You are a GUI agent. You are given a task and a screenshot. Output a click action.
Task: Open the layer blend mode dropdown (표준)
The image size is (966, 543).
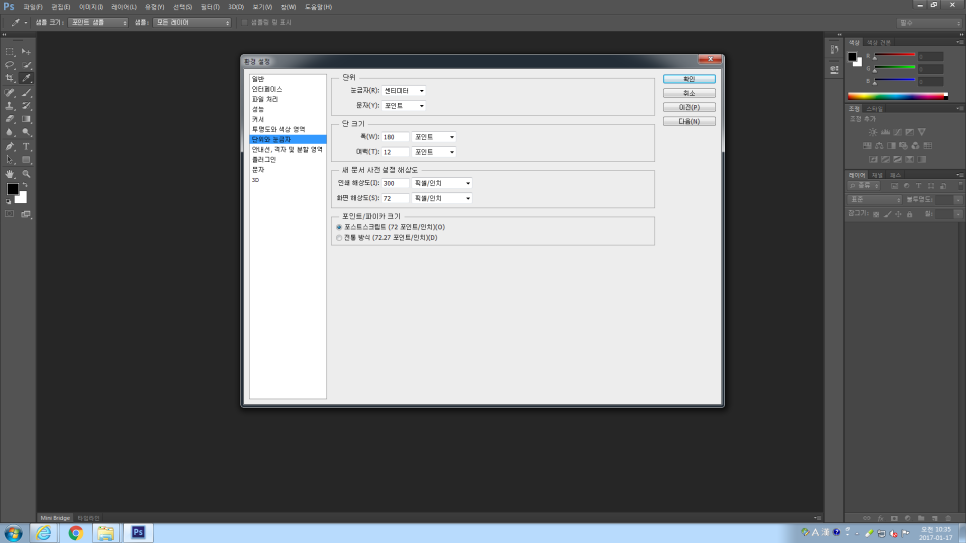(875, 200)
